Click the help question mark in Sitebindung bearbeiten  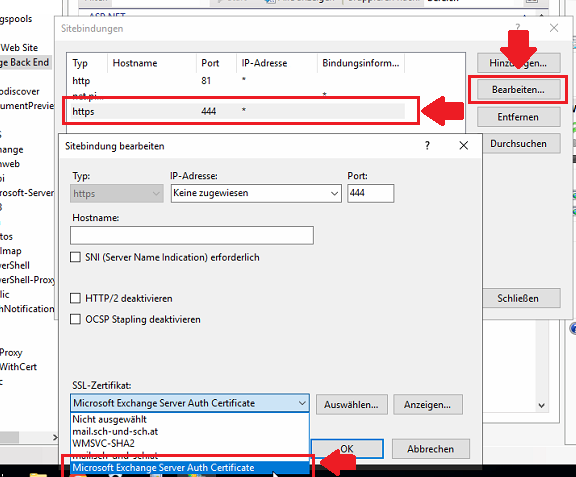click(x=427, y=146)
